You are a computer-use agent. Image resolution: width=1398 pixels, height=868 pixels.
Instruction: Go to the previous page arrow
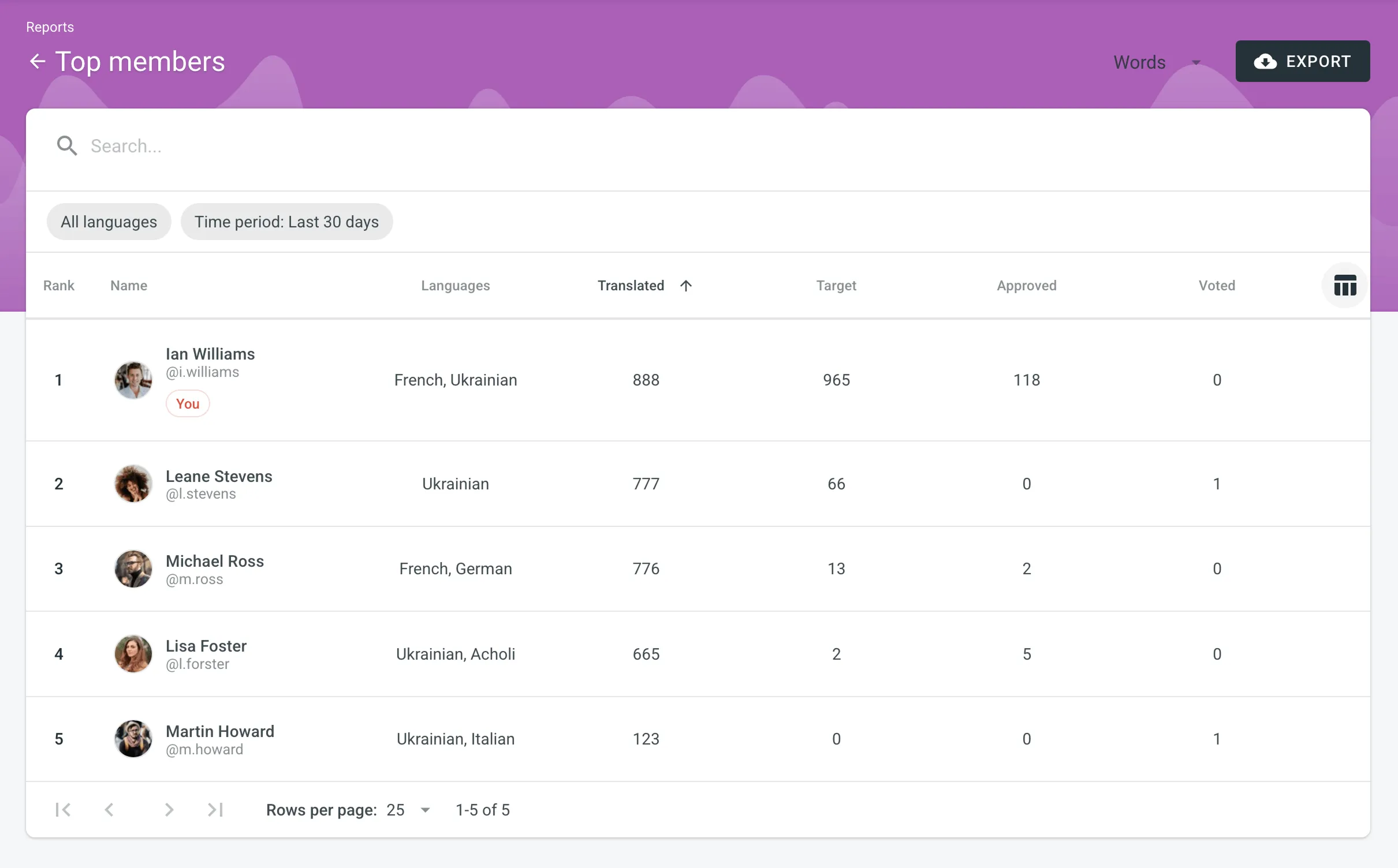click(x=109, y=810)
